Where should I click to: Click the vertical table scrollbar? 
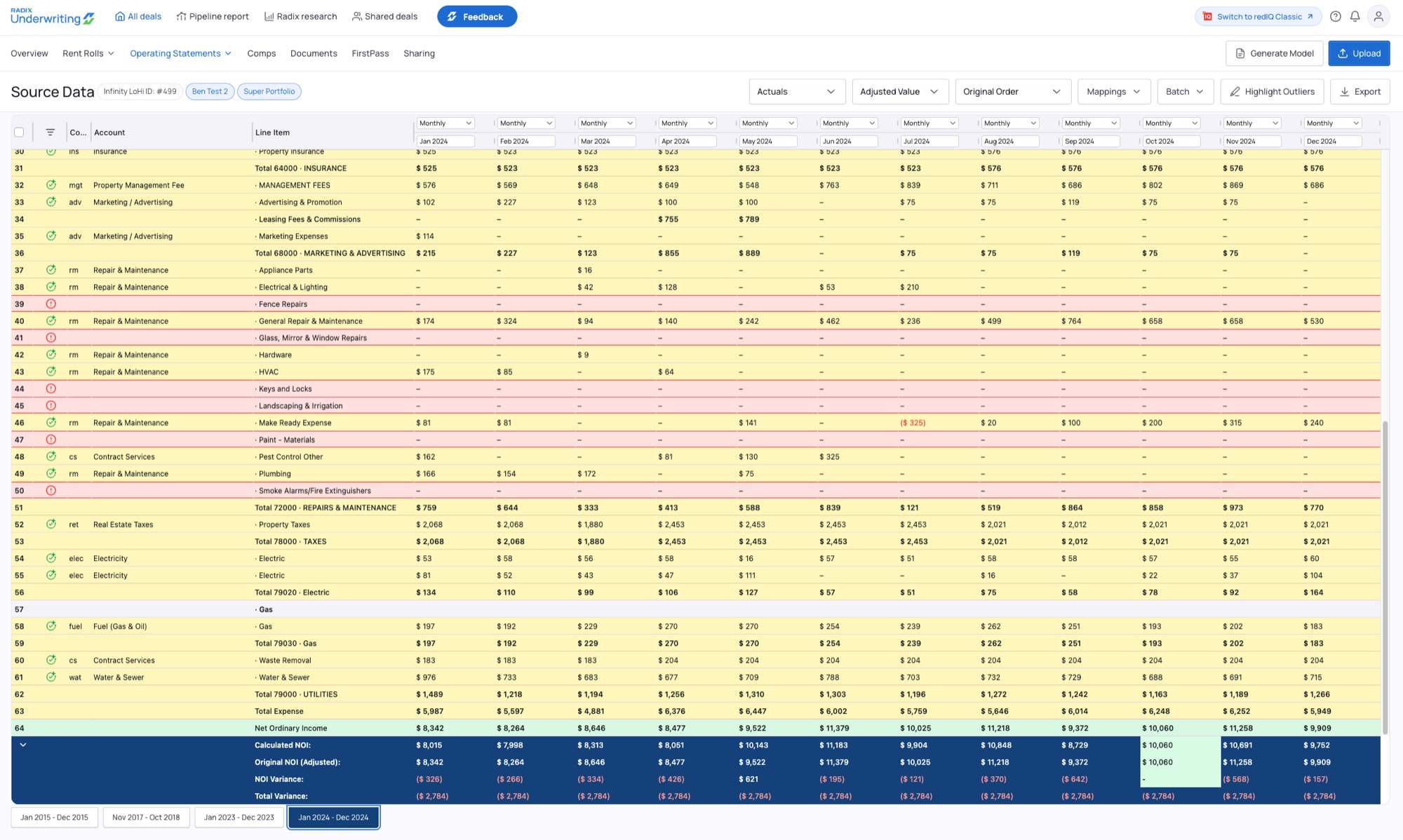[1385, 577]
